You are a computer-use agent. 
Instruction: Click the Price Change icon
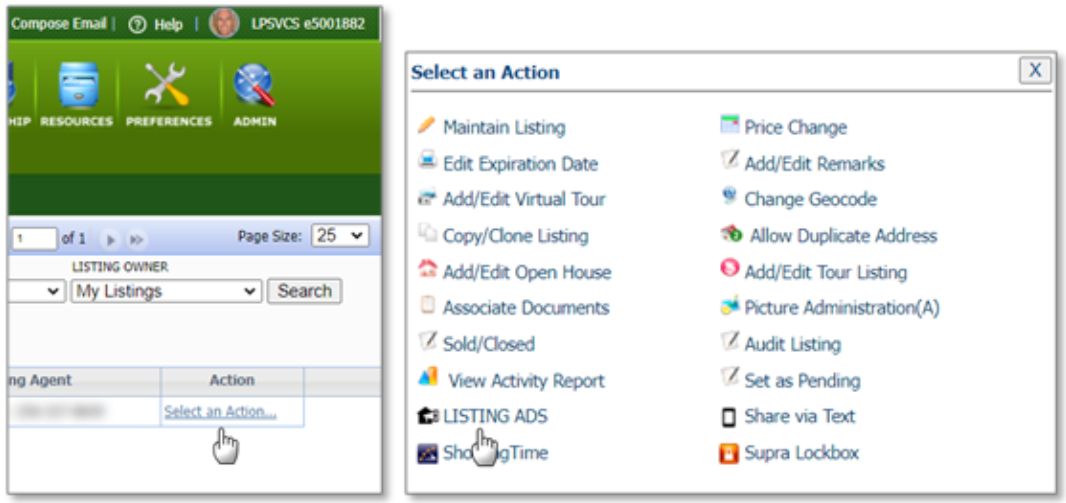pyautogui.click(x=729, y=126)
